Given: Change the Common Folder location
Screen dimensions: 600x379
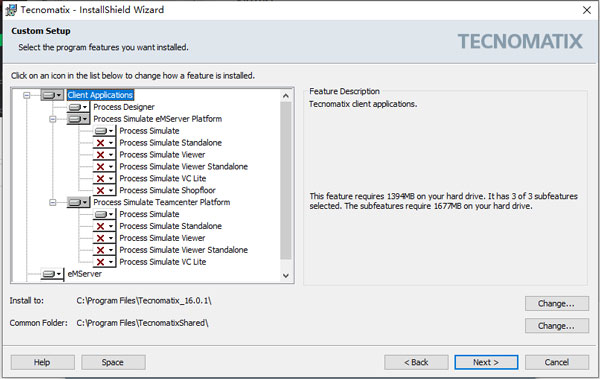Looking at the screenshot, I should [x=557, y=326].
